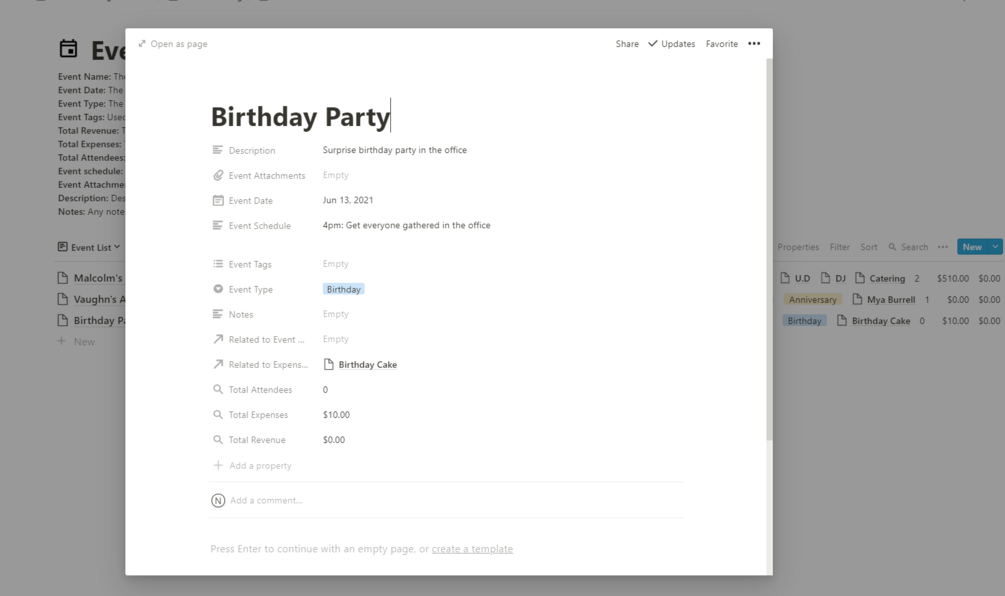Viewport: 1005px width, 596px height.
Task: Click the Total Attendees rollup magnifier icon
Action: 218,390
